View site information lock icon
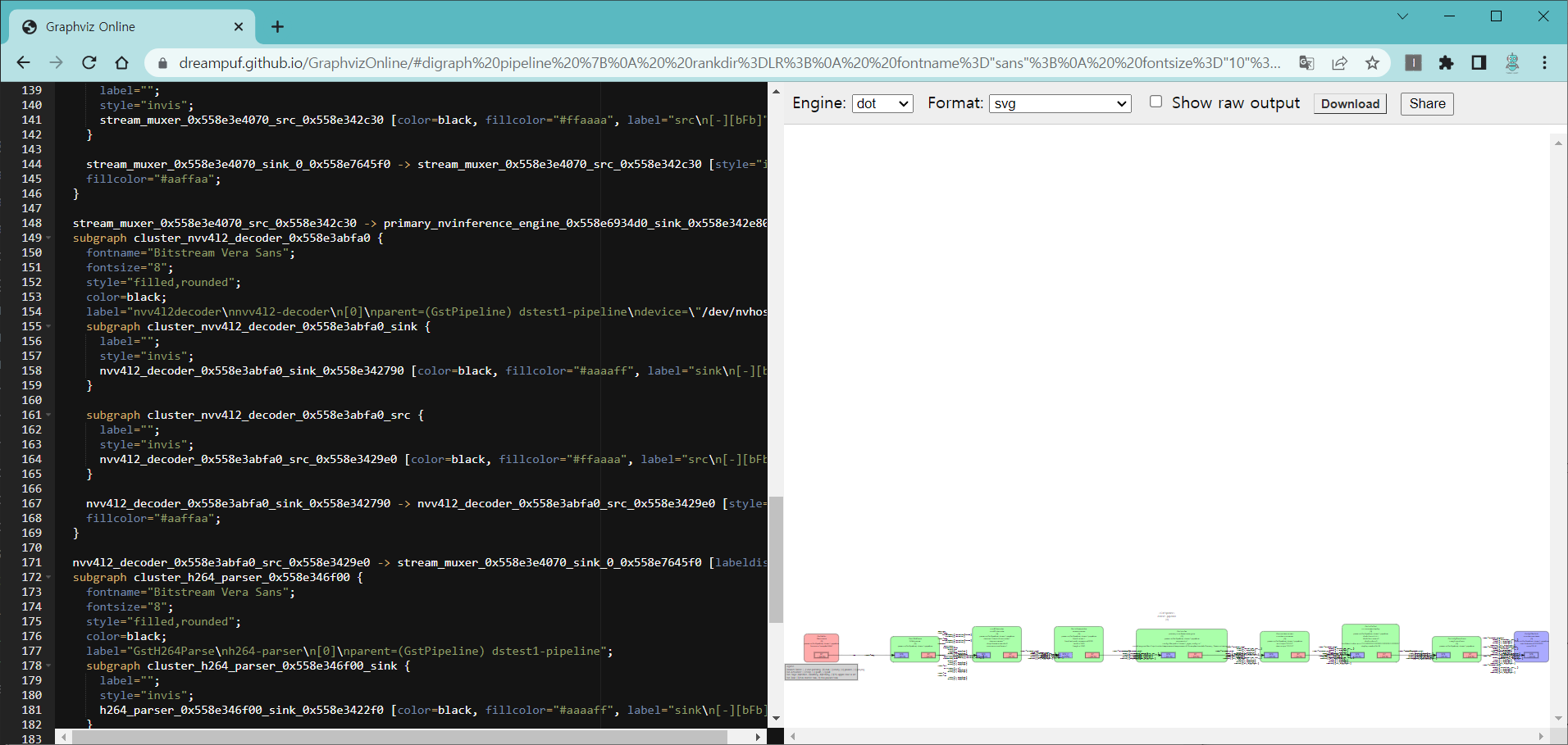Image resolution: width=1568 pixels, height=745 pixels. (x=162, y=63)
